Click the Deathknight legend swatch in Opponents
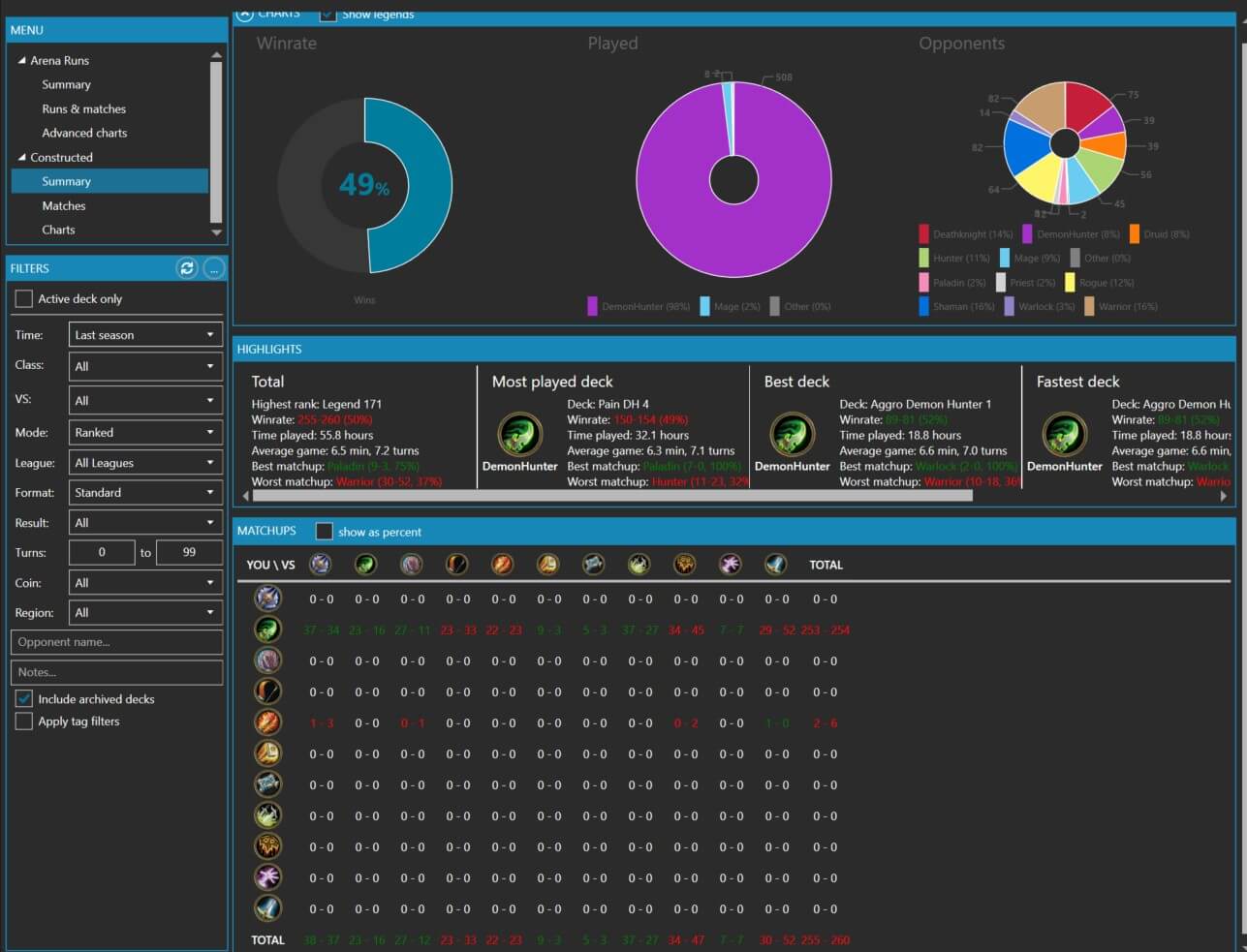The height and width of the screenshot is (952, 1247). point(924,233)
